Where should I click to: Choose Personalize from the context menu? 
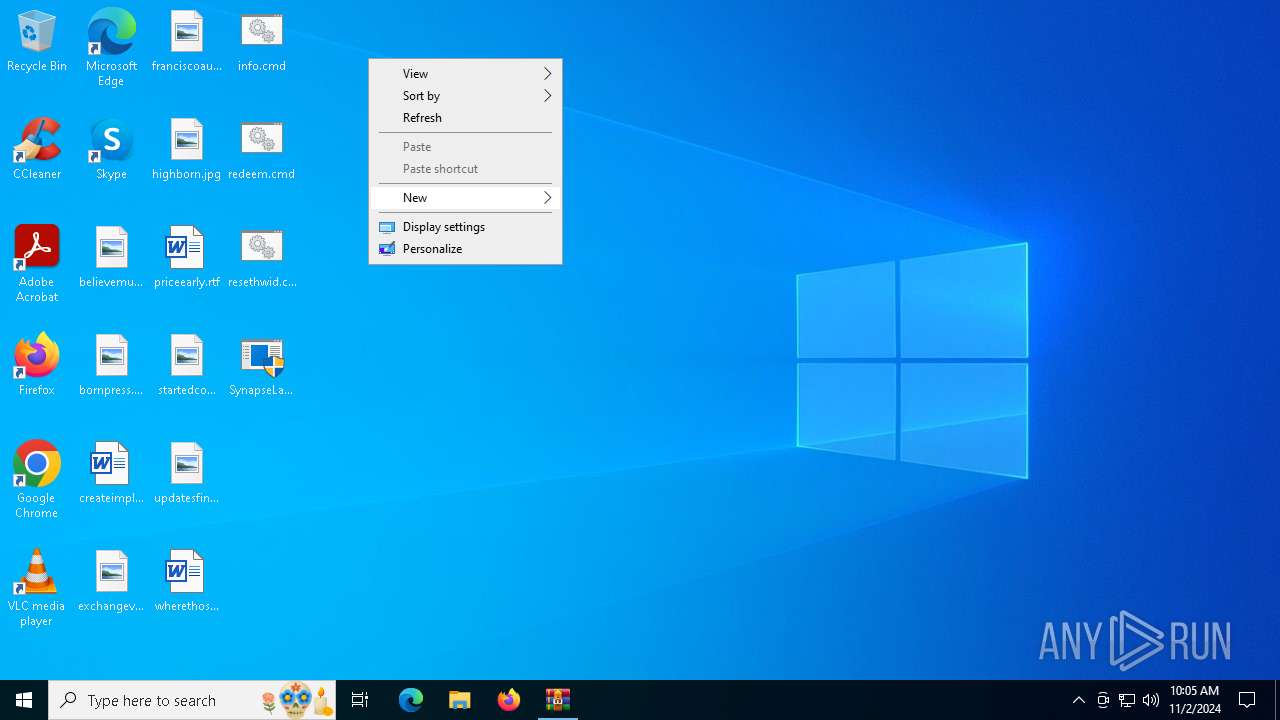[465, 249]
